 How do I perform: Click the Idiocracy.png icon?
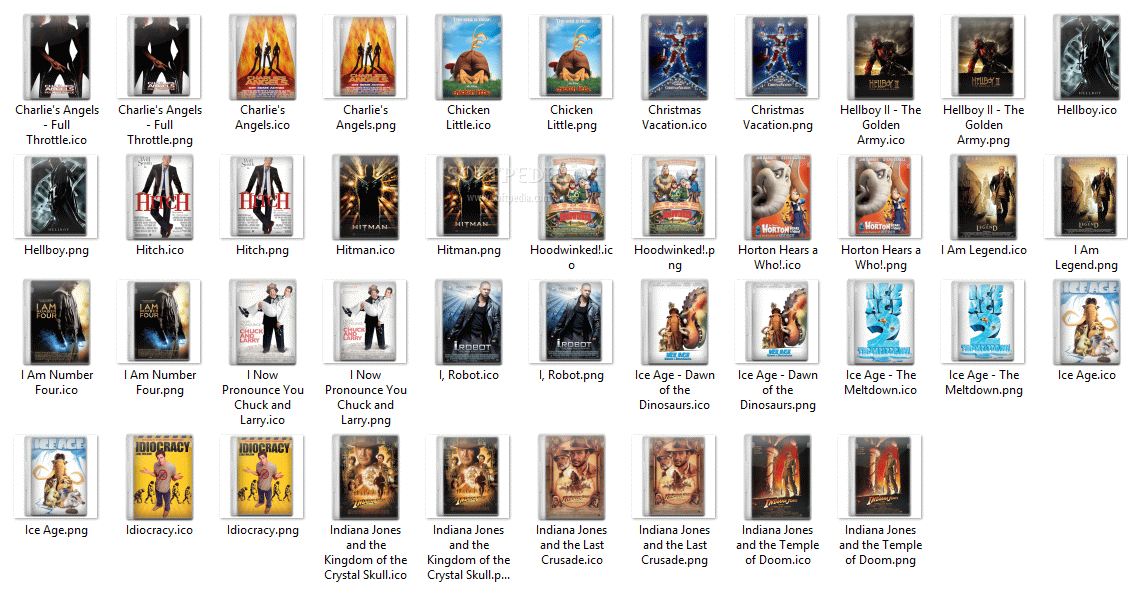263,476
